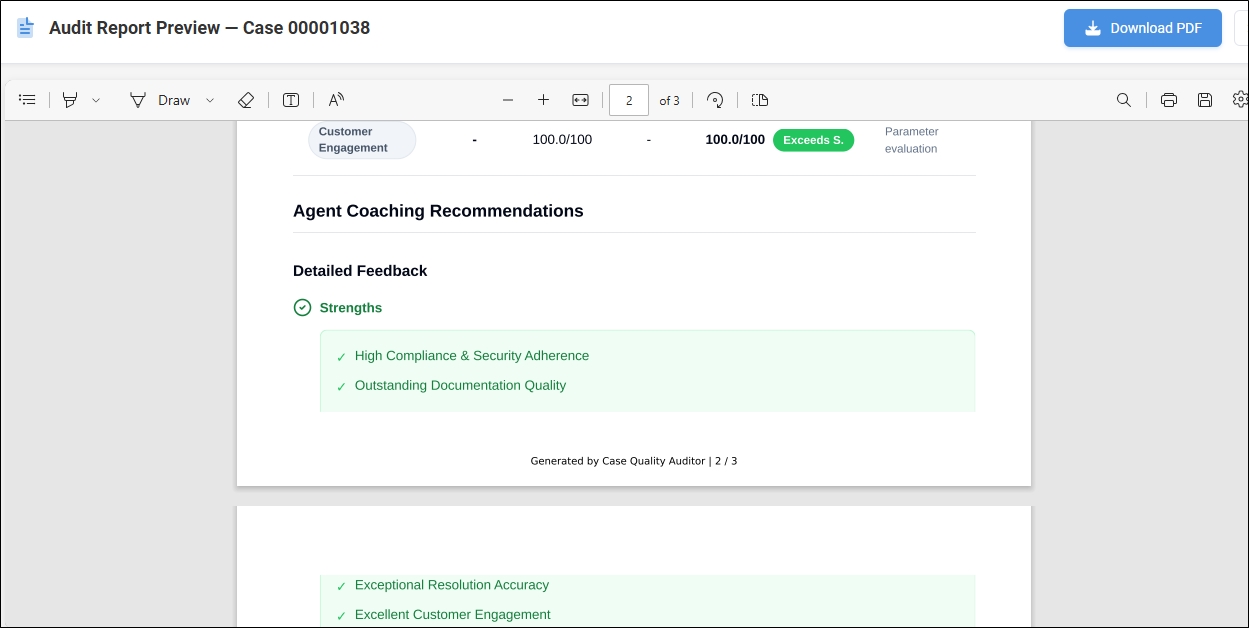Click the Download PDF button
The width and height of the screenshot is (1249, 628).
1142,28
